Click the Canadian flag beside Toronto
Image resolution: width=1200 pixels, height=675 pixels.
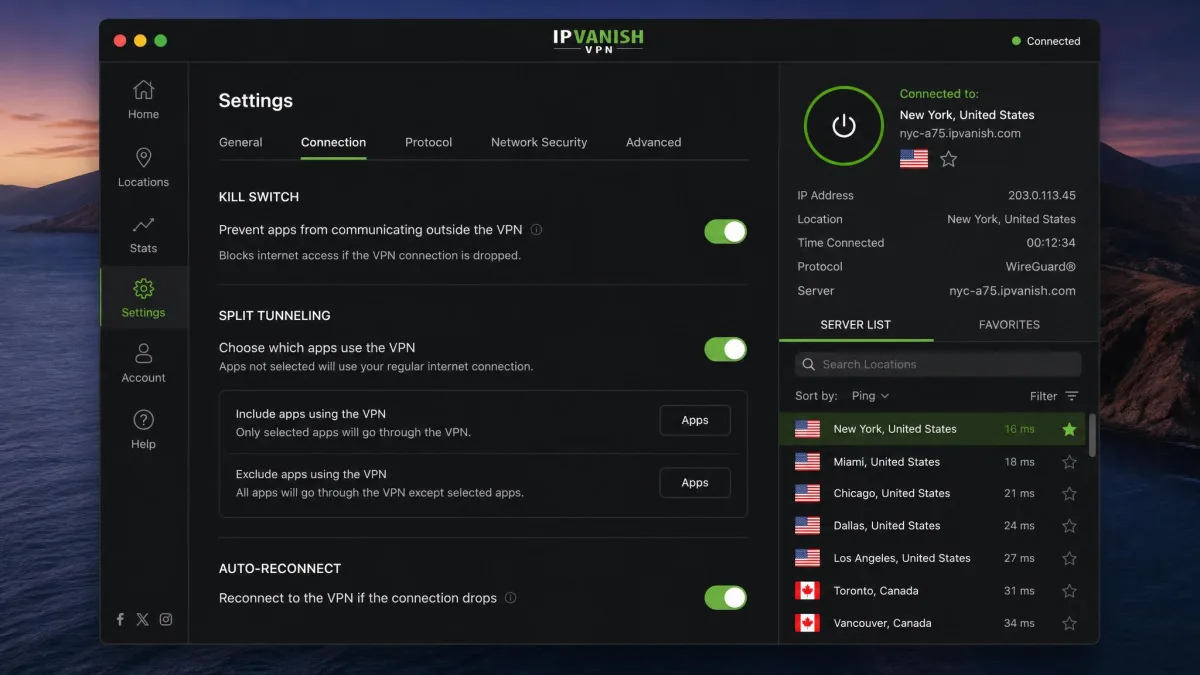coord(807,591)
